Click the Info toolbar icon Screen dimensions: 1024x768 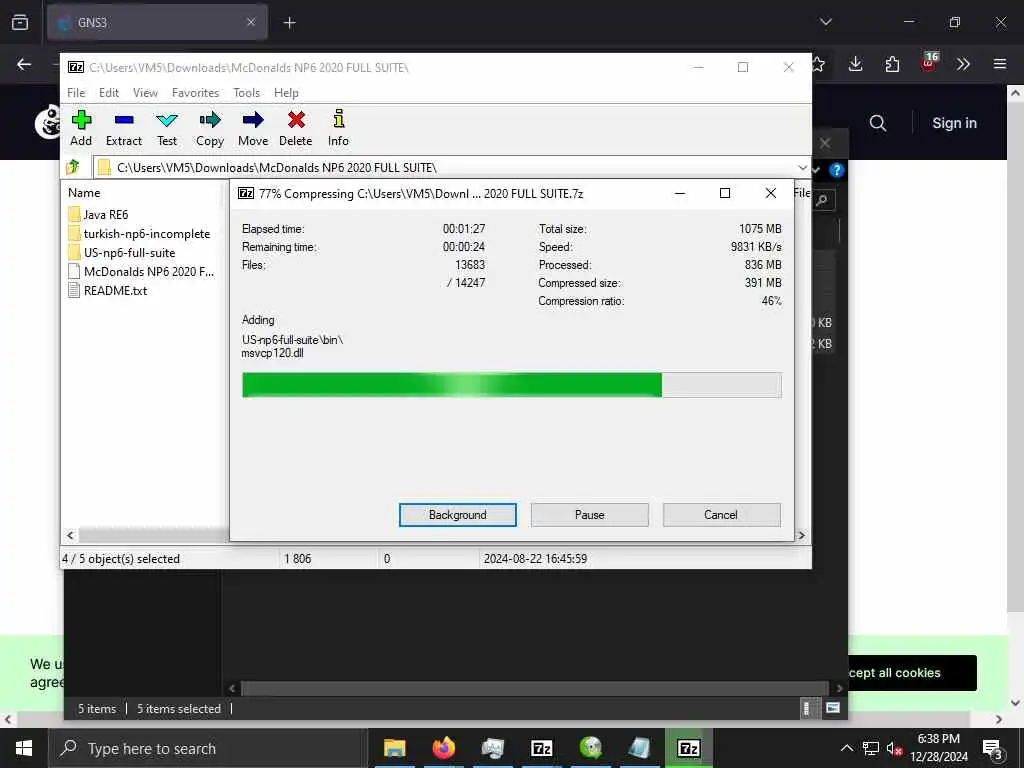click(x=338, y=128)
